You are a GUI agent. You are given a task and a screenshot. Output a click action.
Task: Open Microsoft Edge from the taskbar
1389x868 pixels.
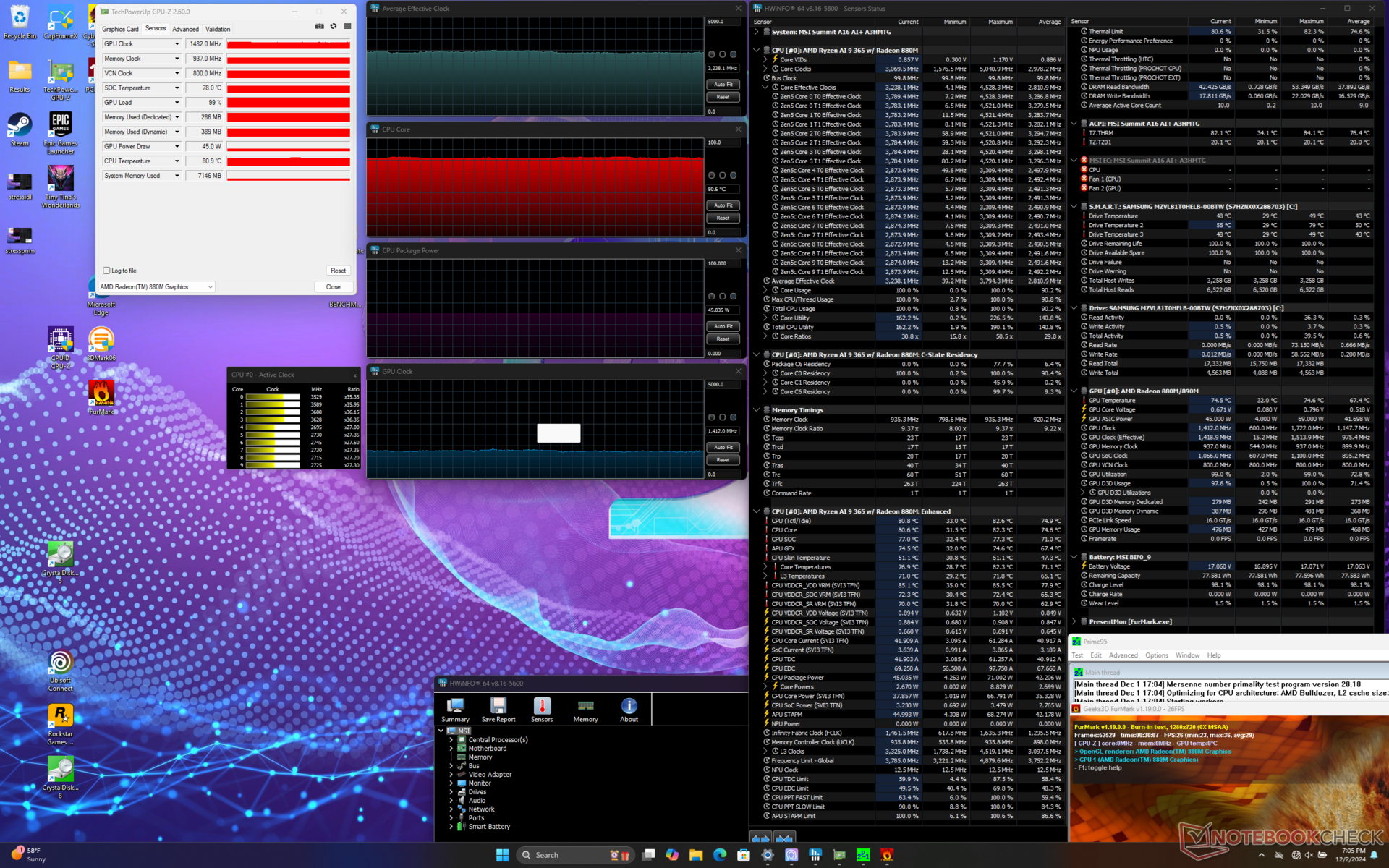pyautogui.click(x=720, y=855)
